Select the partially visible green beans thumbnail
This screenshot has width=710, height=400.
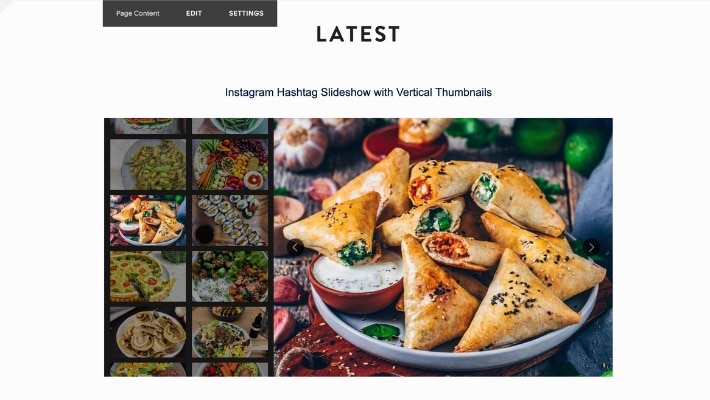pos(230,126)
